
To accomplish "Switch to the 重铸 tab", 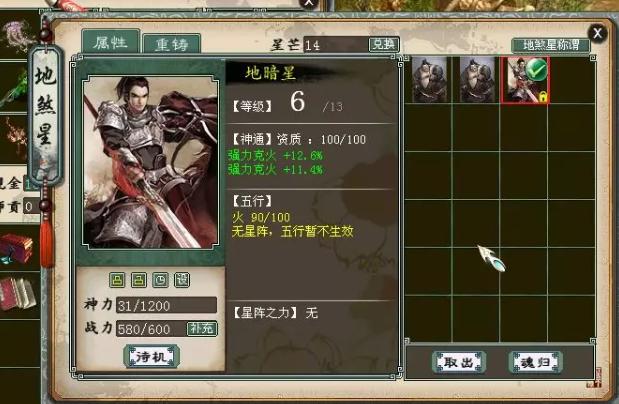I will click(x=172, y=44).
